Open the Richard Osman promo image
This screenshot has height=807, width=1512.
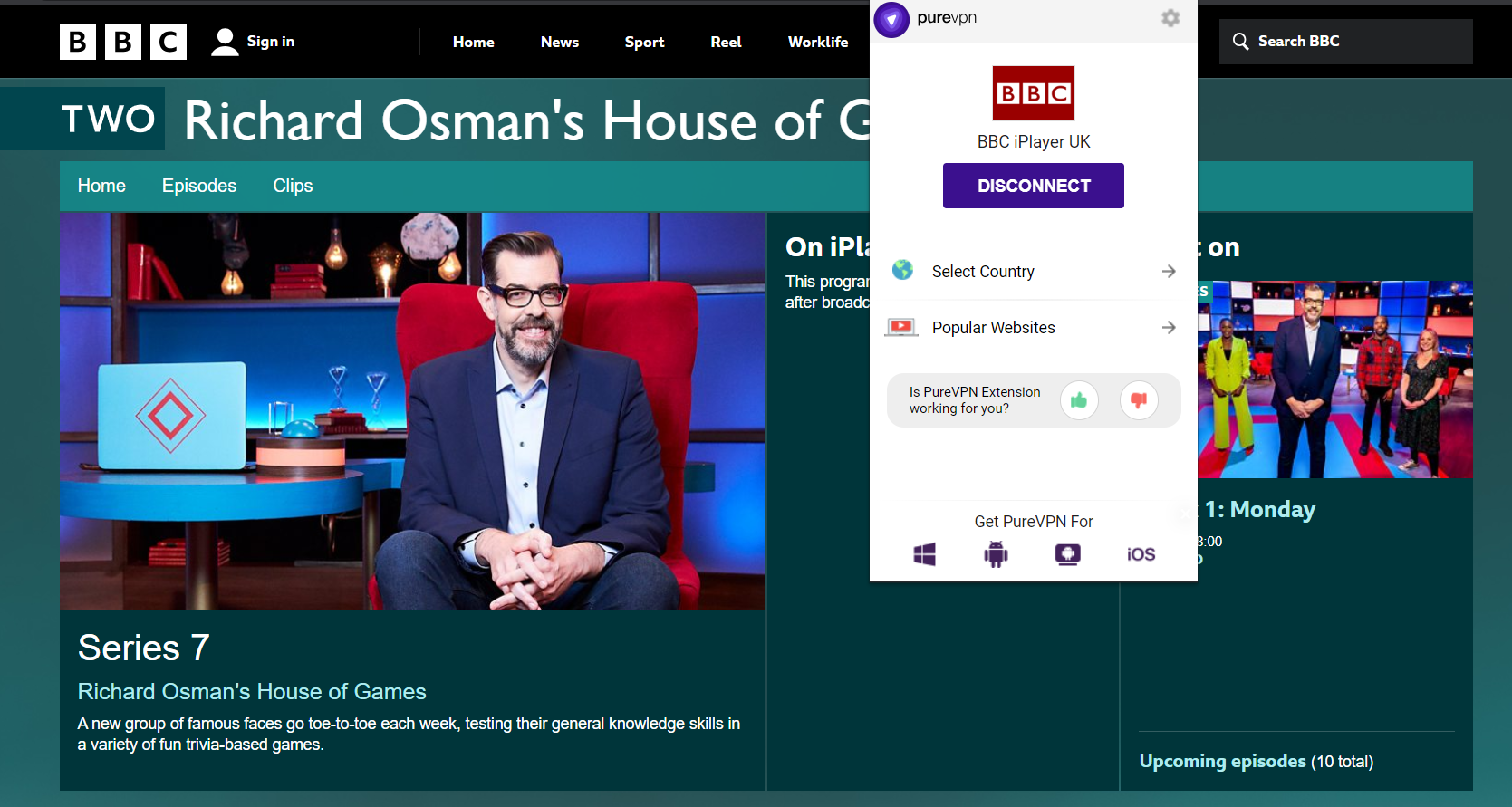click(x=412, y=411)
